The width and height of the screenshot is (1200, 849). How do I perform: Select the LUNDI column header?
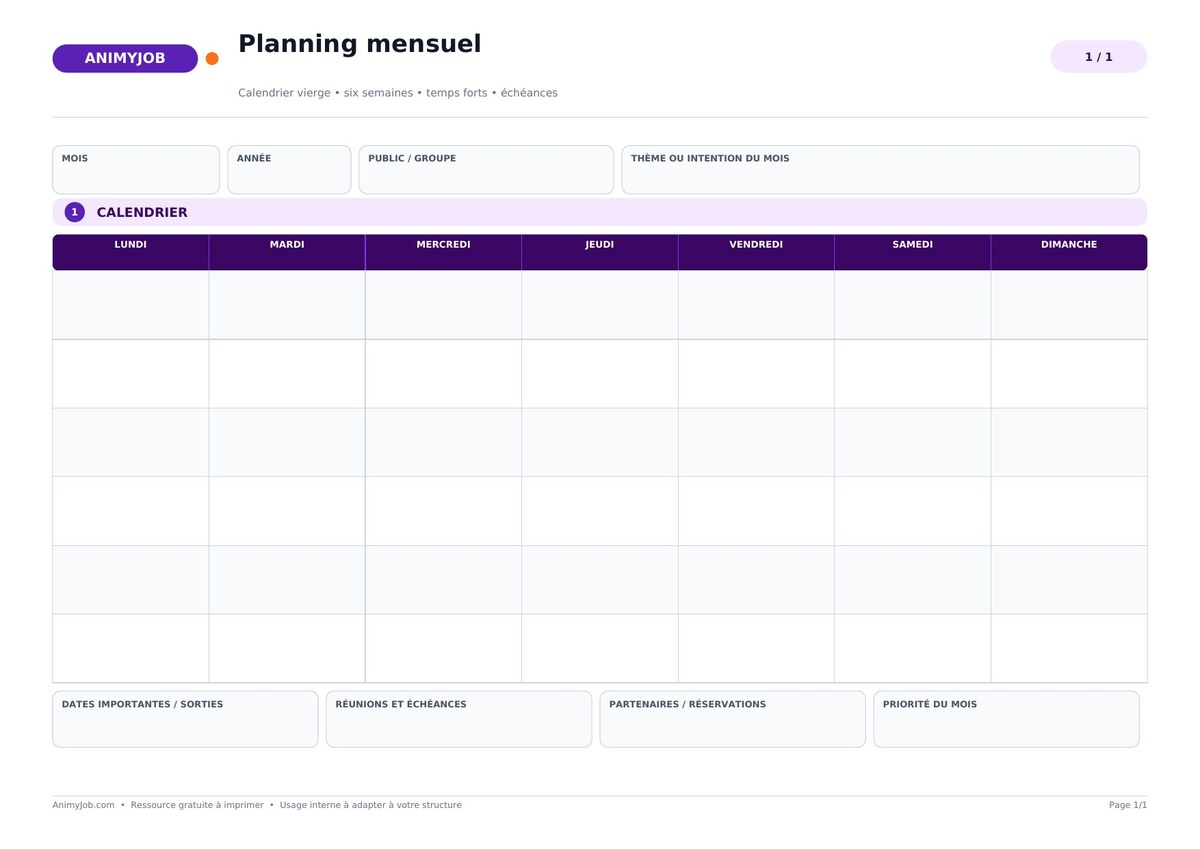click(130, 252)
